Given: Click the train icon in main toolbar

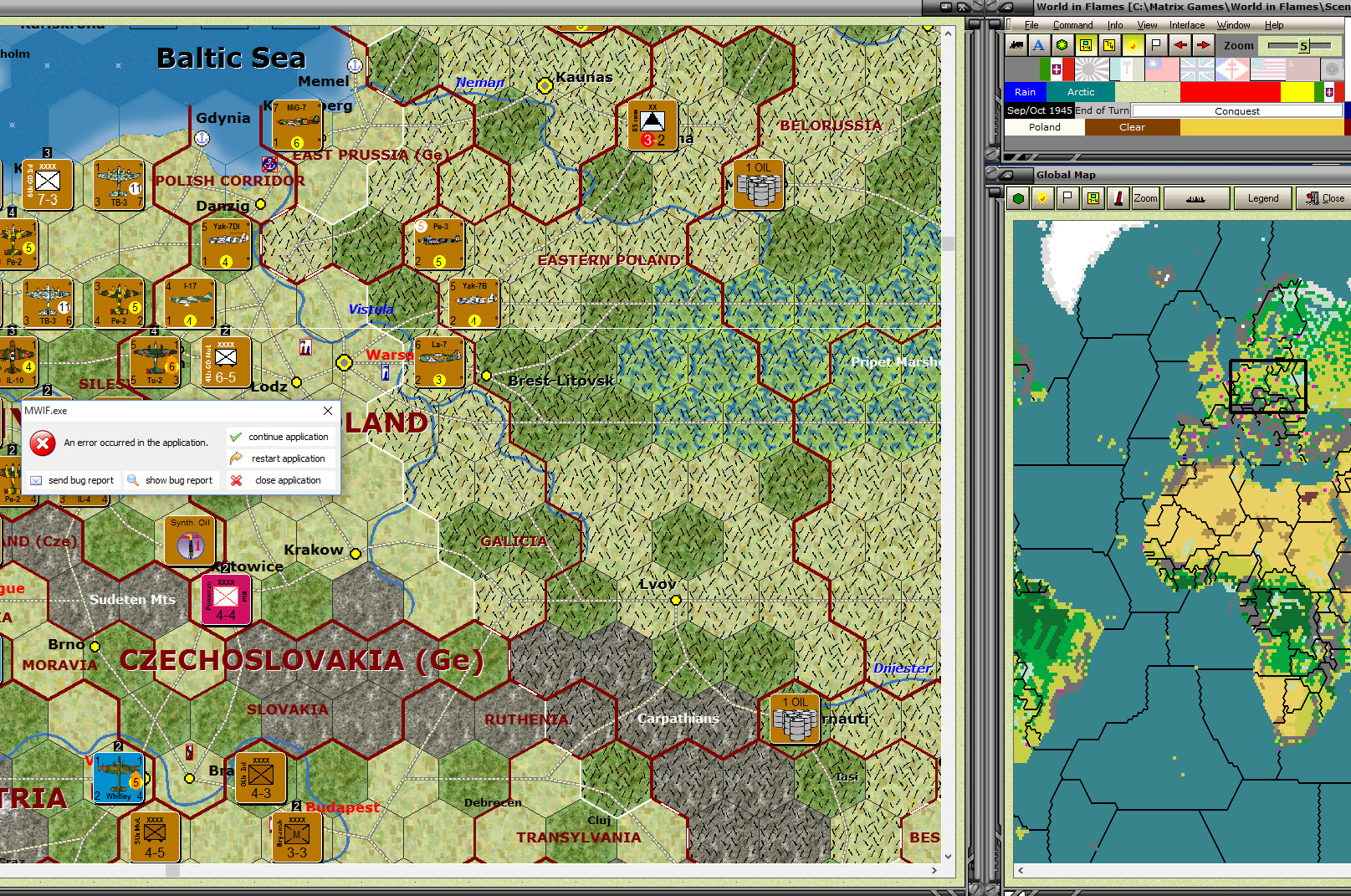Looking at the screenshot, I should coord(1016,45).
